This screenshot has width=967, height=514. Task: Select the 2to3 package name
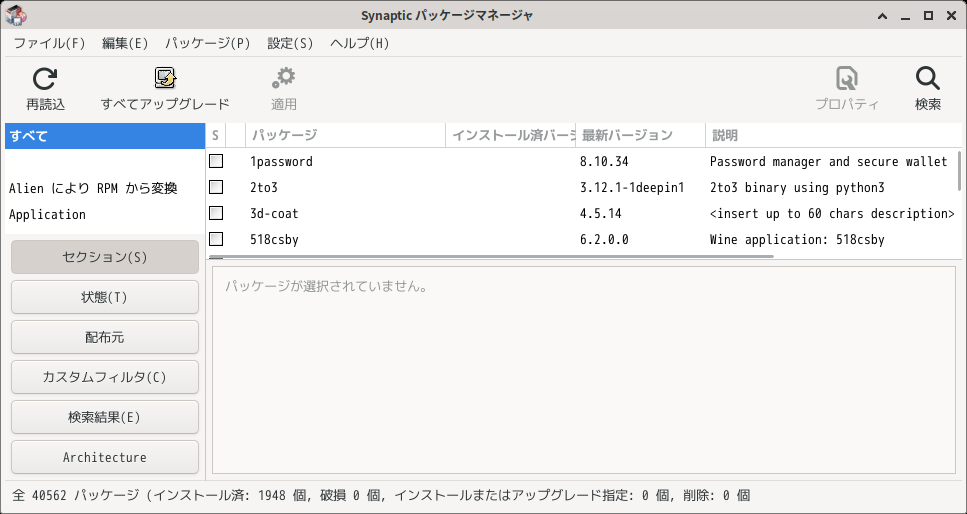click(264, 188)
